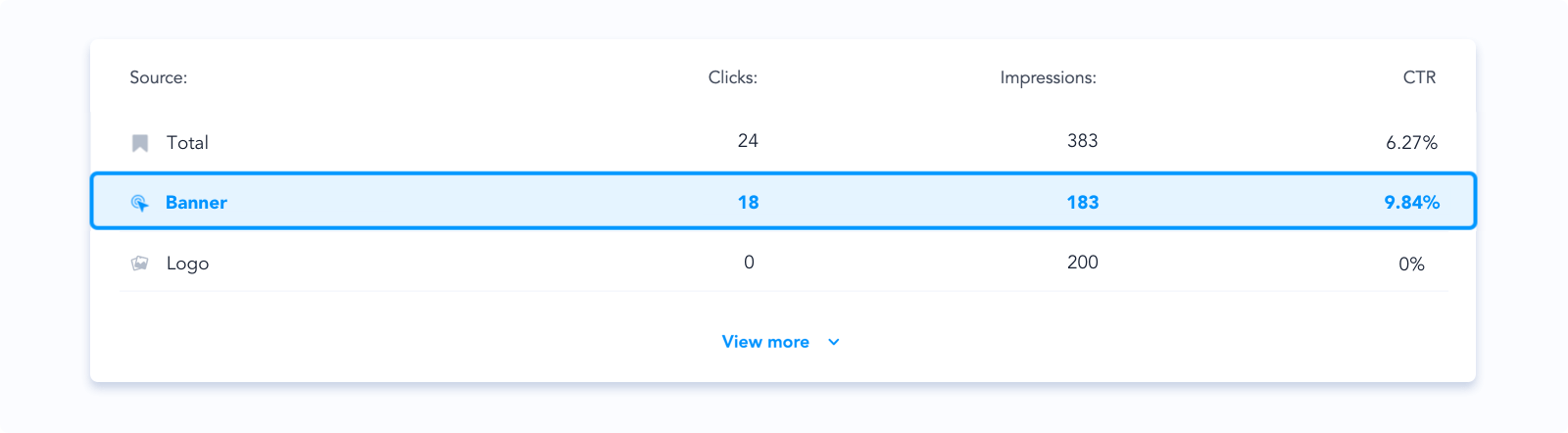Open the View more link
Image resolution: width=1568 pixels, height=433 pixels.
point(765,342)
